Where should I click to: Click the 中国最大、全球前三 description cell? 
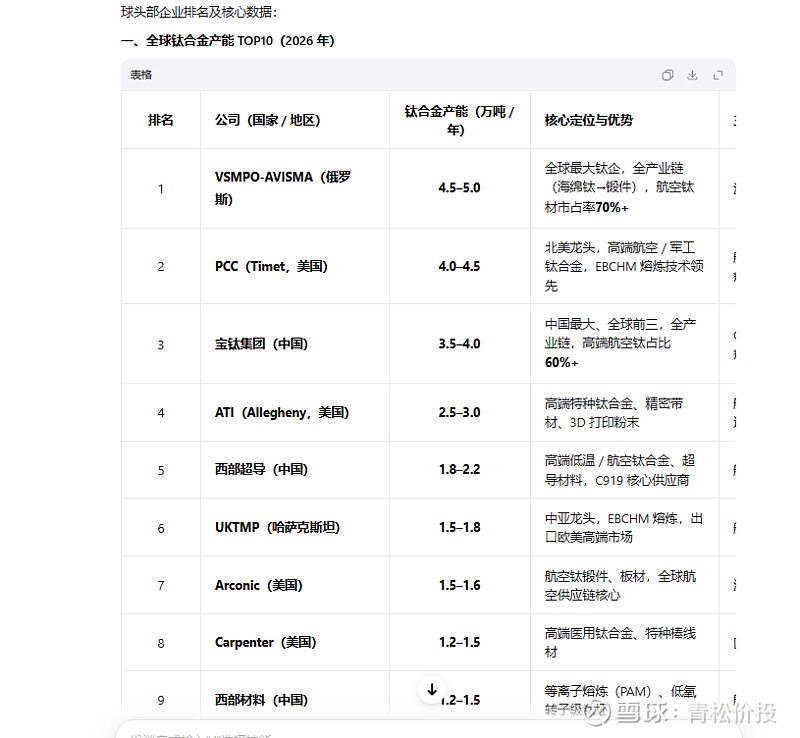(624, 344)
